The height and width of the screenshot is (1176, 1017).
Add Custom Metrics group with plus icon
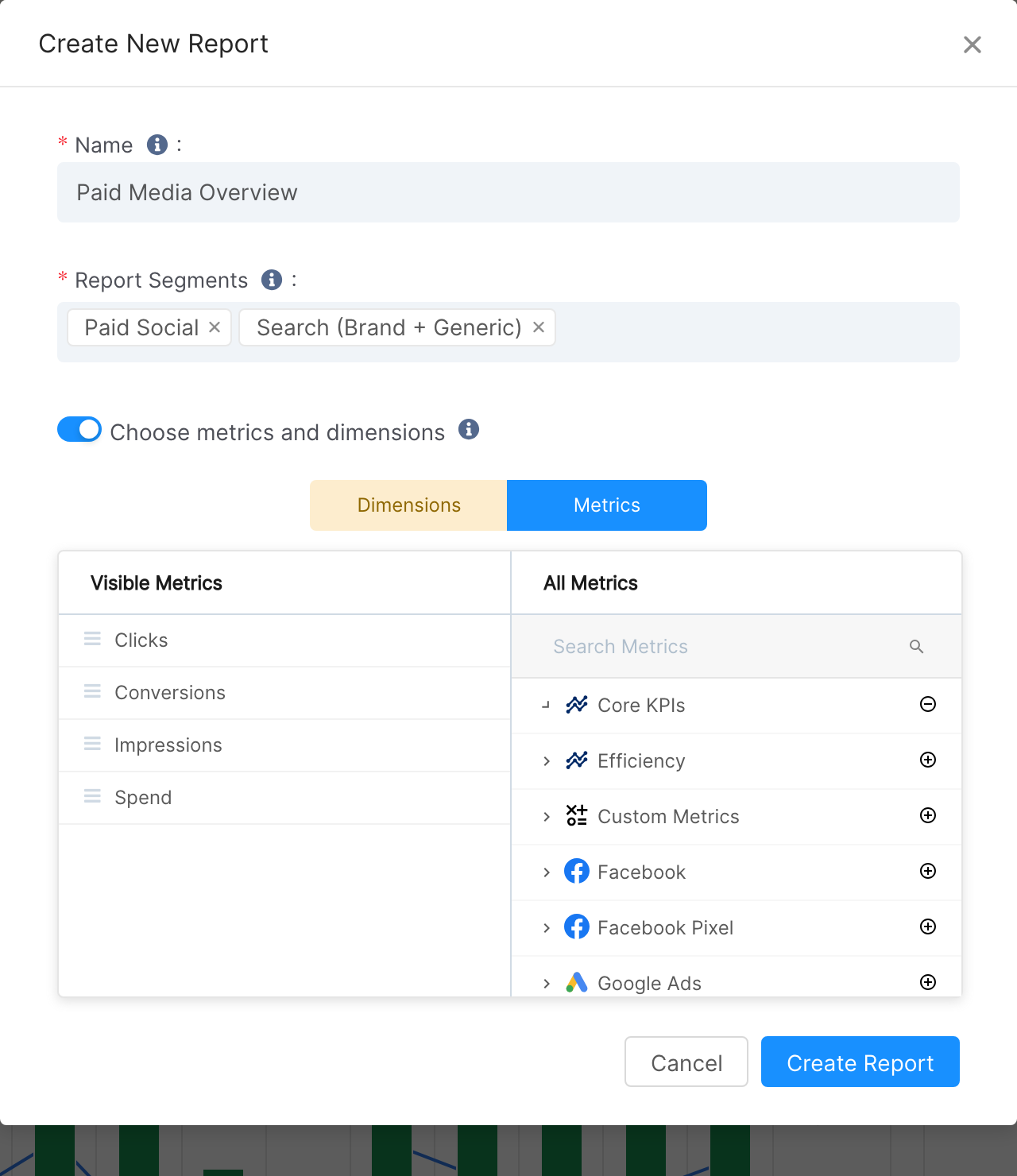[x=928, y=815]
